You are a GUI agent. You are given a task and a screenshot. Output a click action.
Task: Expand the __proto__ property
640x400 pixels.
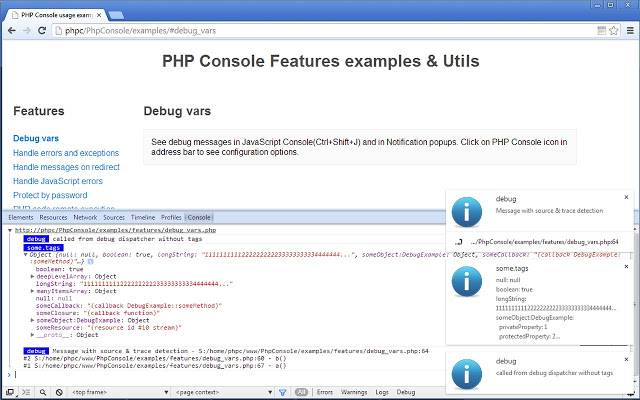coord(33,335)
